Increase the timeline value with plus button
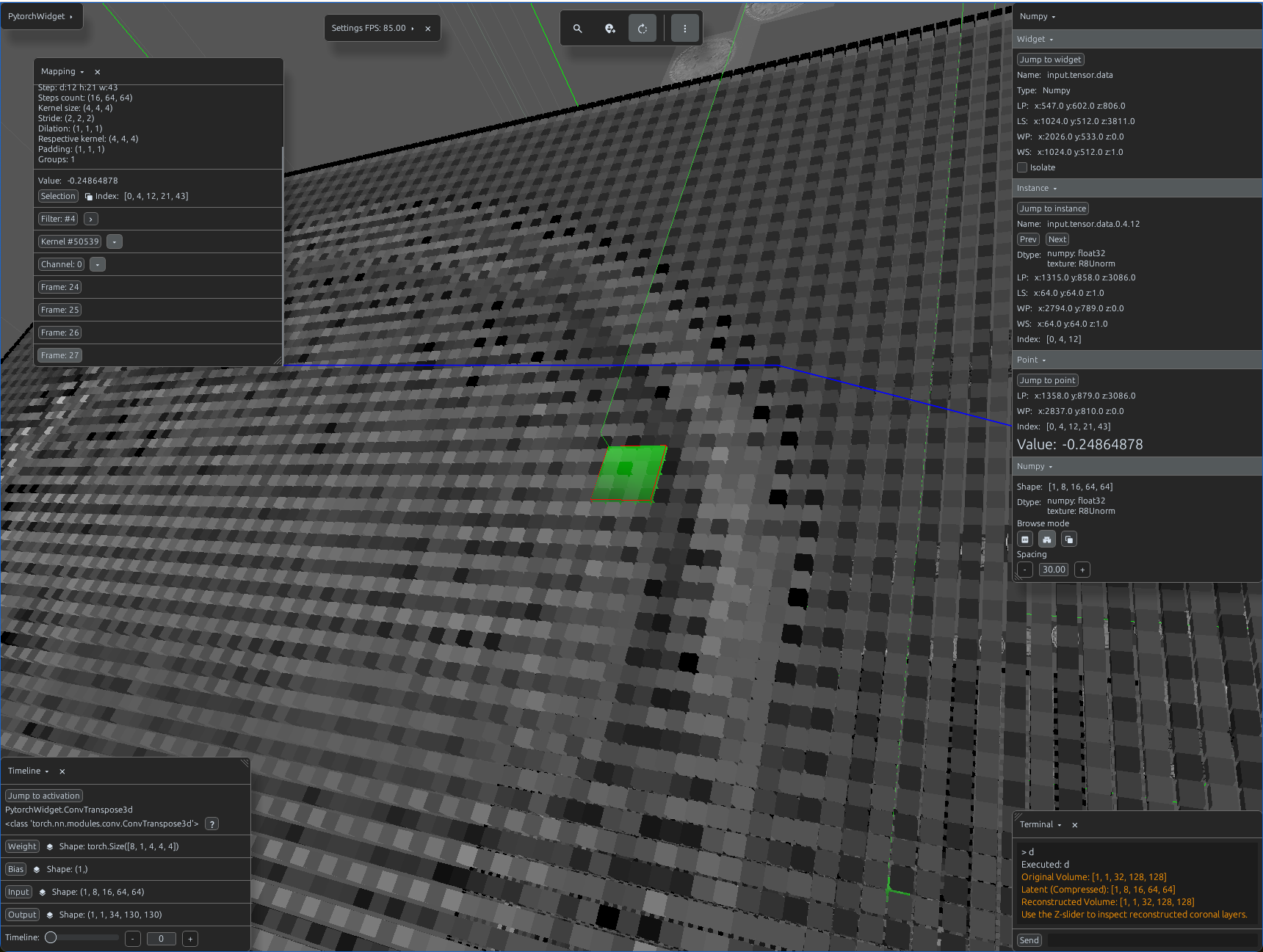The width and height of the screenshot is (1263, 952). coord(190,939)
